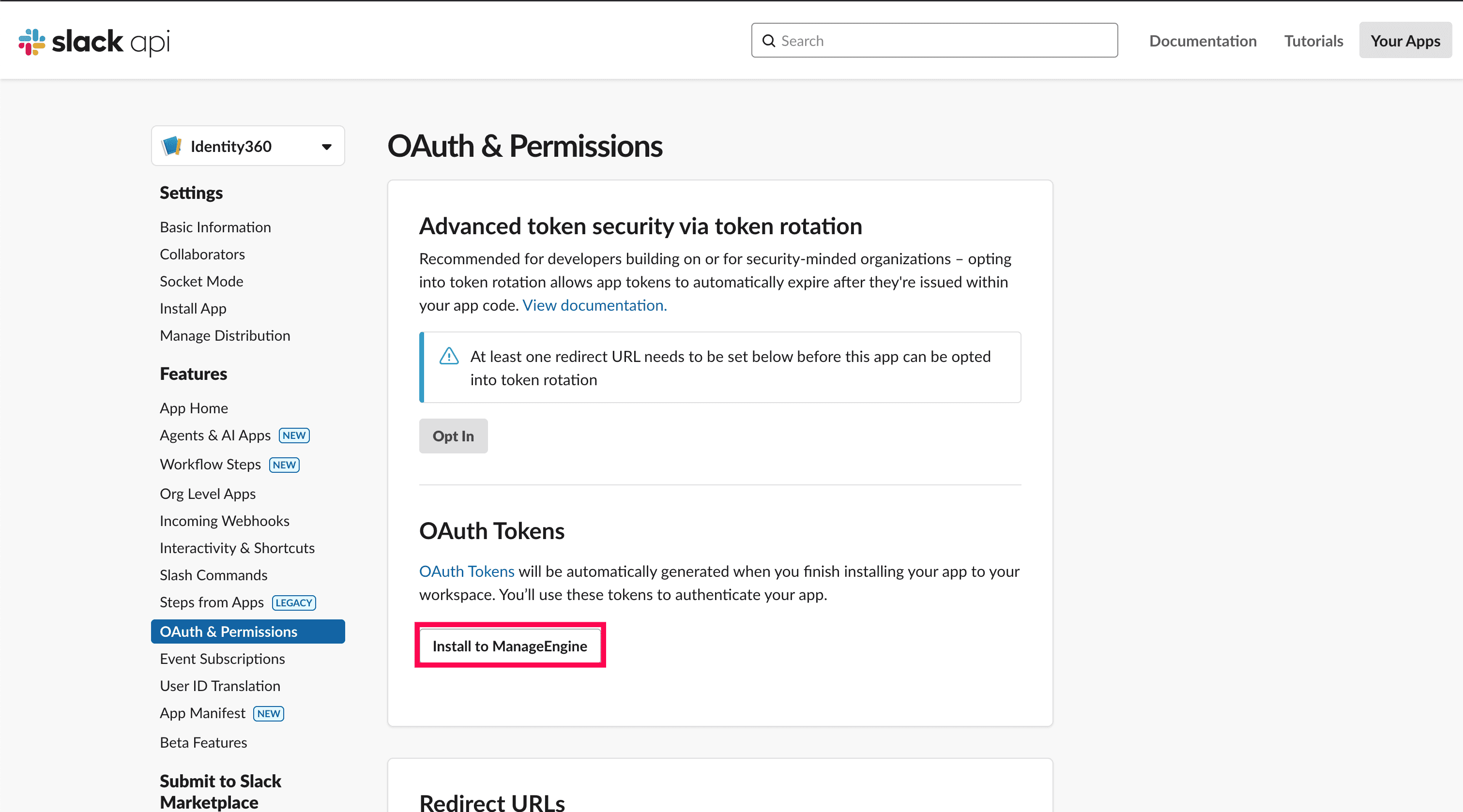The height and width of the screenshot is (812, 1463).
Task: Click the search magnifier icon
Action: click(x=768, y=41)
